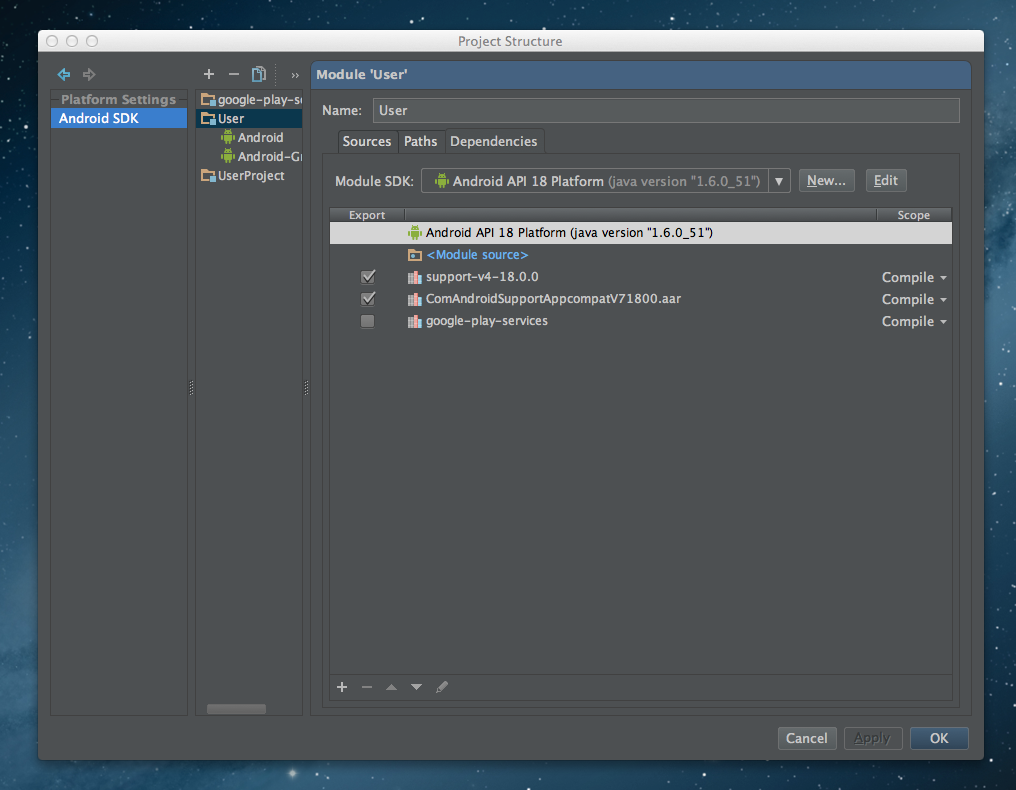Viewport: 1016px width, 790px height.
Task: Remove the selected module with the minus icon
Action: pyautogui.click(x=234, y=75)
